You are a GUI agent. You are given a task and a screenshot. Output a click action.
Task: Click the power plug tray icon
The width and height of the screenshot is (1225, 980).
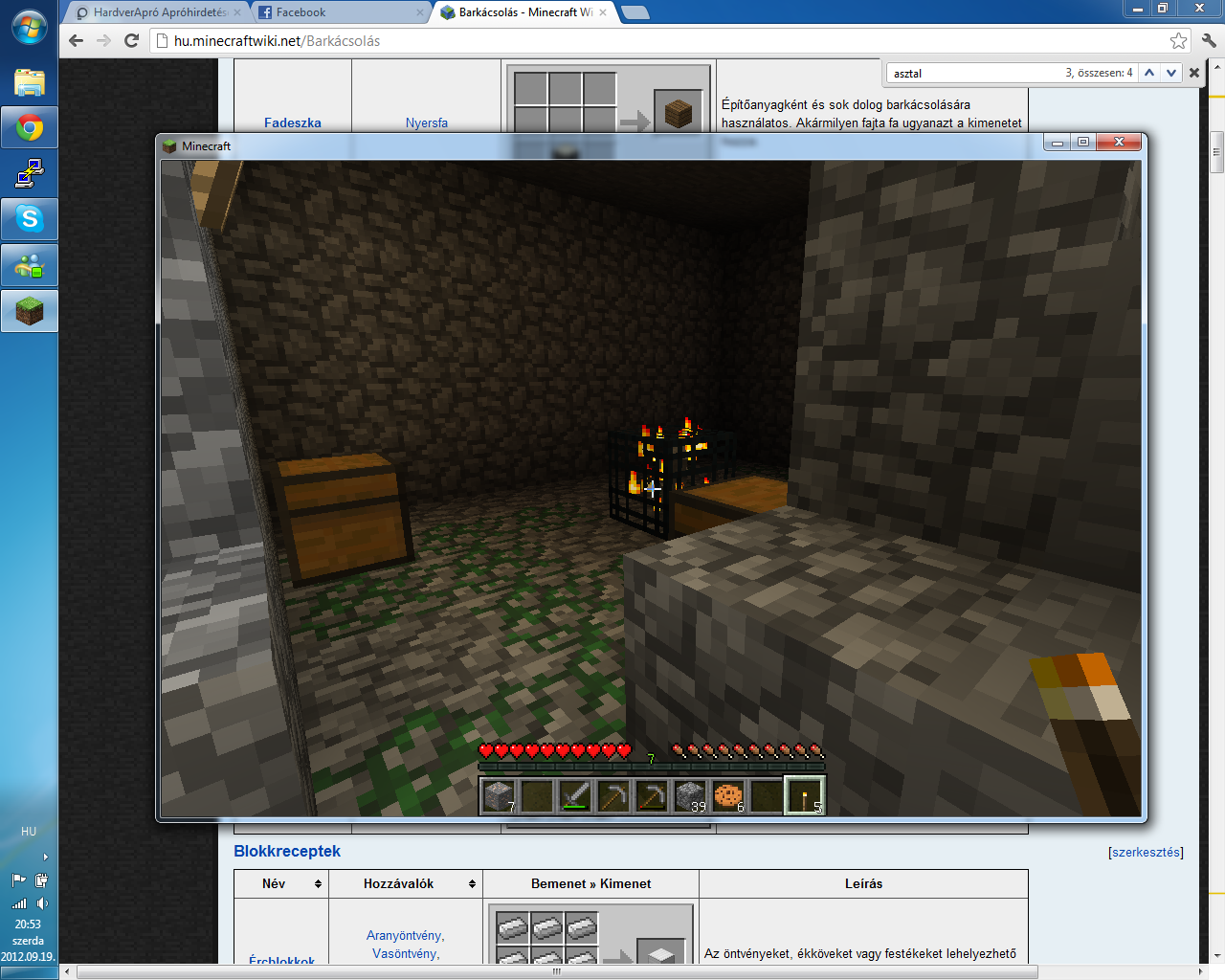click(x=41, y=880)
